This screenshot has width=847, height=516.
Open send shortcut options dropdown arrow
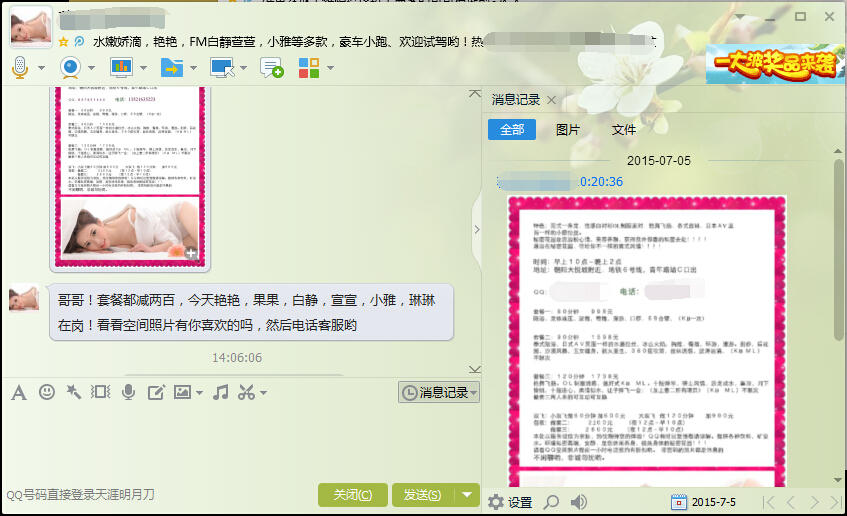[x=467, y=494]
